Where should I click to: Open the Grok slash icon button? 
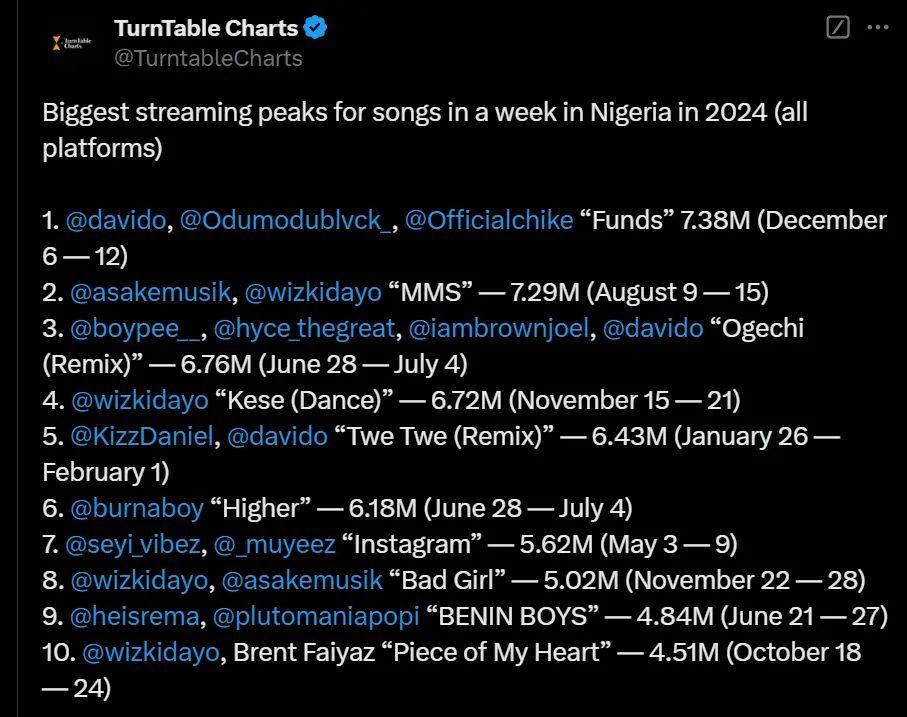(x=838, y=28)
